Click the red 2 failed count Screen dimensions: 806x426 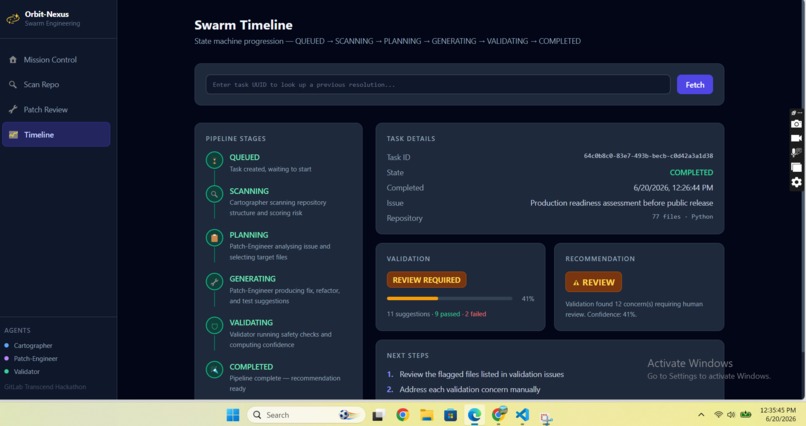pos(475,314)
